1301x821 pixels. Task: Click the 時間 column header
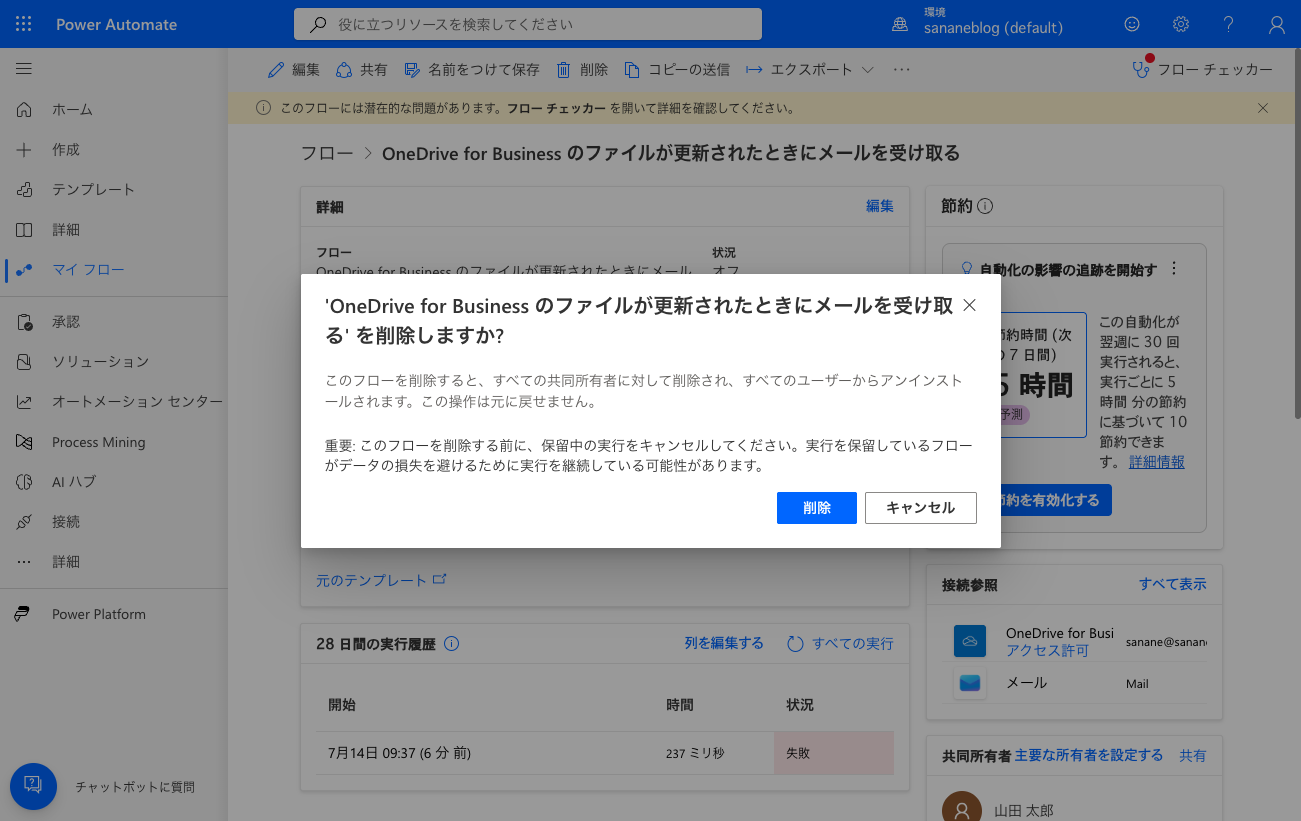point(680,705)
